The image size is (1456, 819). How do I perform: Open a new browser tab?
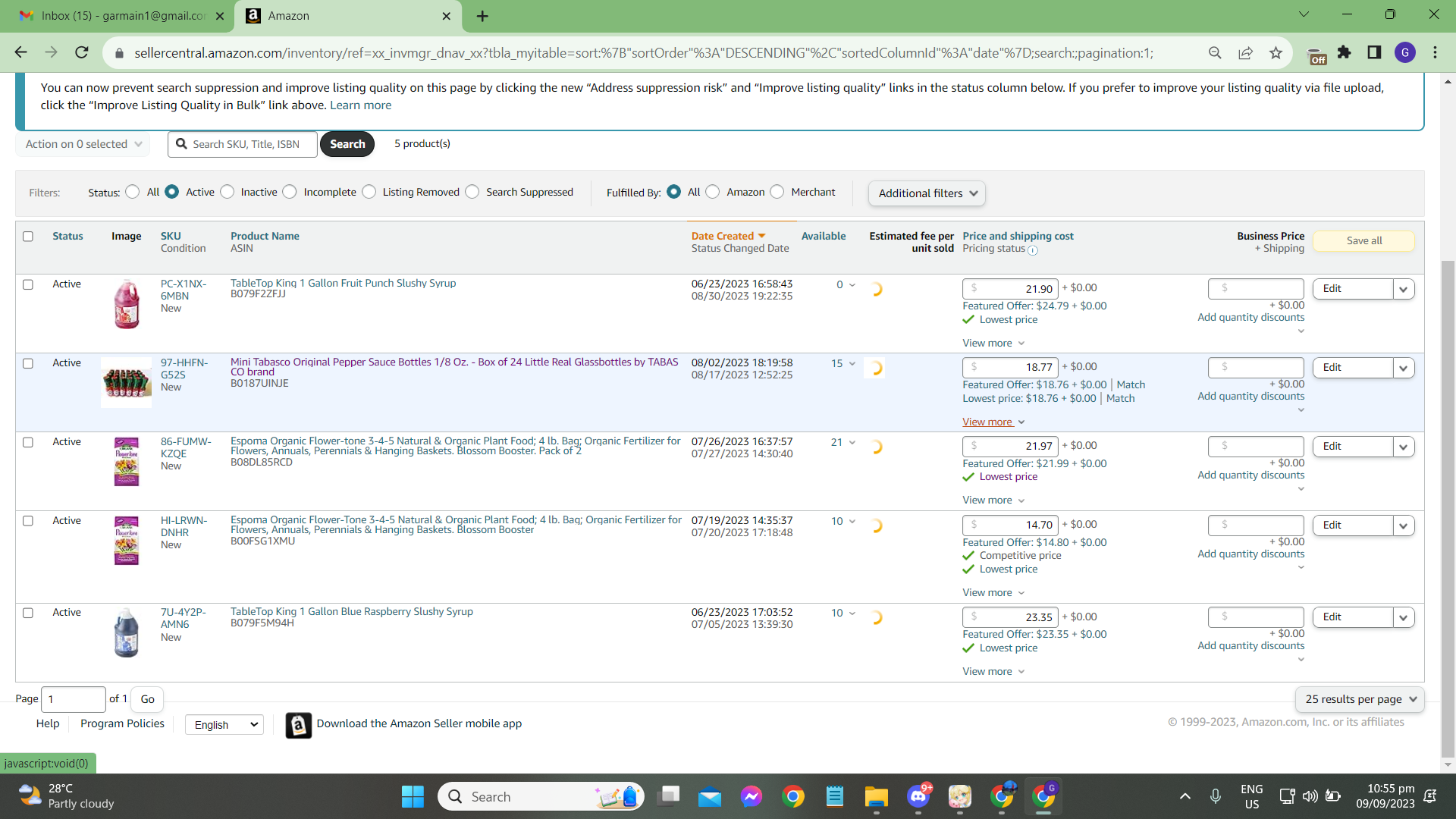pos(482,16)
